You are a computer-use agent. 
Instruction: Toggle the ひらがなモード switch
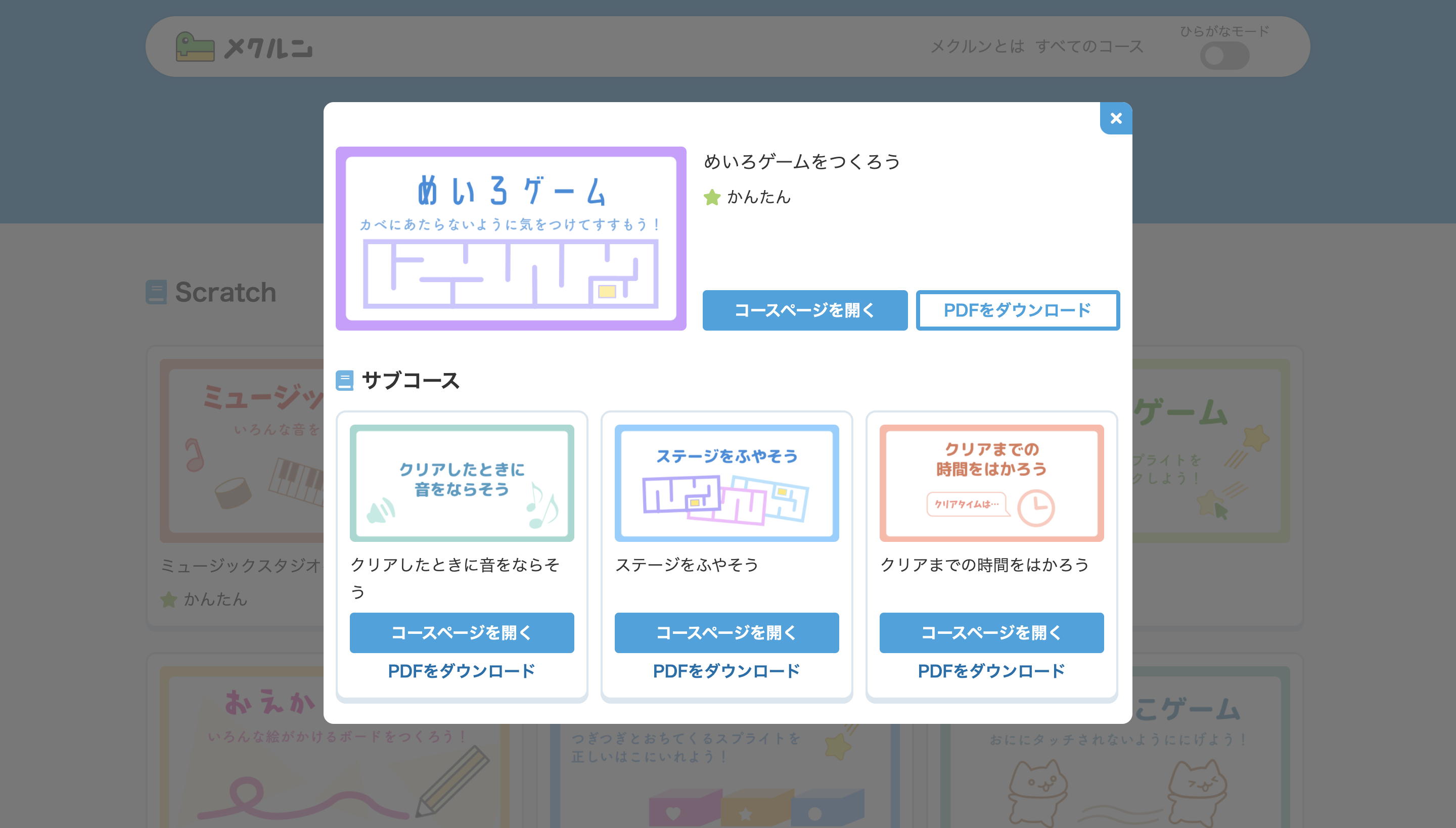1224,56
